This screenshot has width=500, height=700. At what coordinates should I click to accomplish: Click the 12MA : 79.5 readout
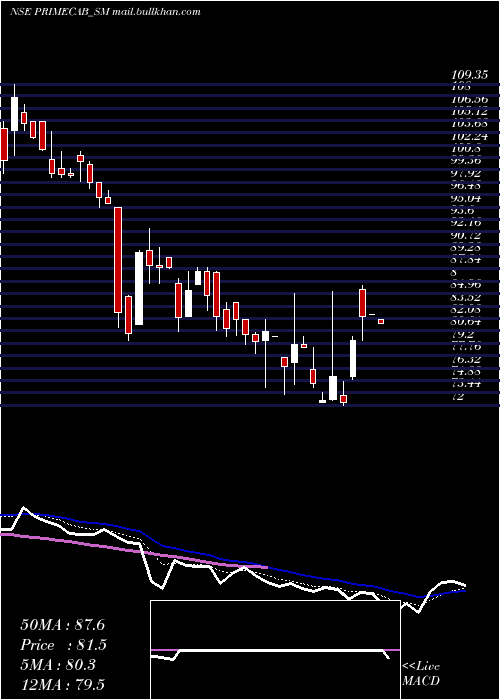click(62, 686)
